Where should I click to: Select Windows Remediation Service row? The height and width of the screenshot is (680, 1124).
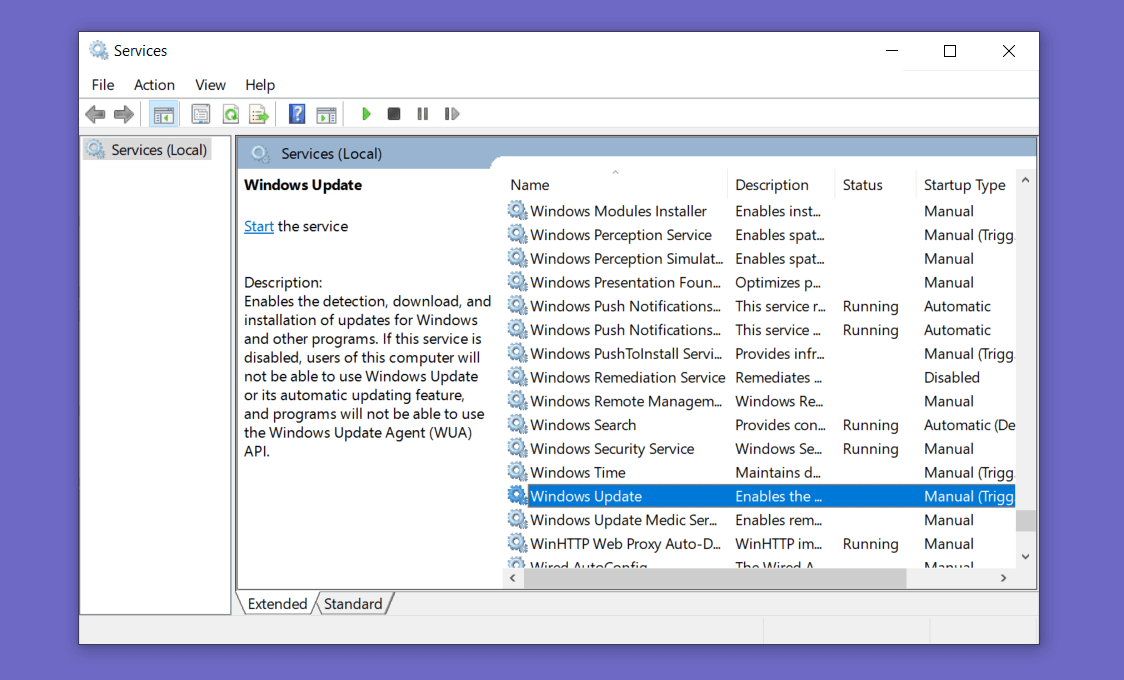point(760,377)
